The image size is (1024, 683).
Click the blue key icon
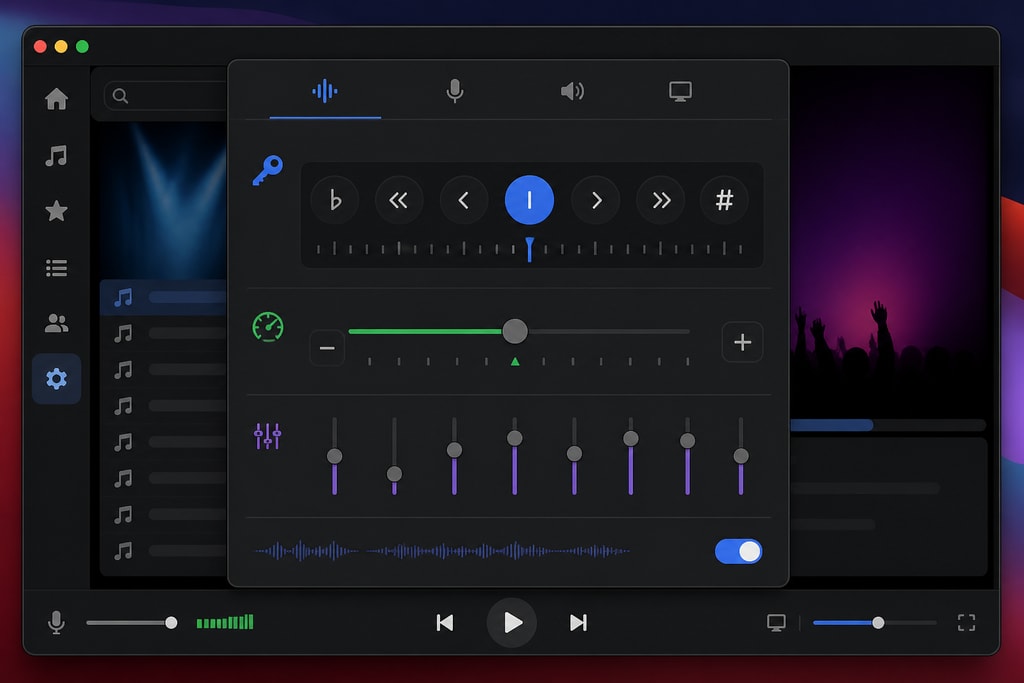[268, 170]
